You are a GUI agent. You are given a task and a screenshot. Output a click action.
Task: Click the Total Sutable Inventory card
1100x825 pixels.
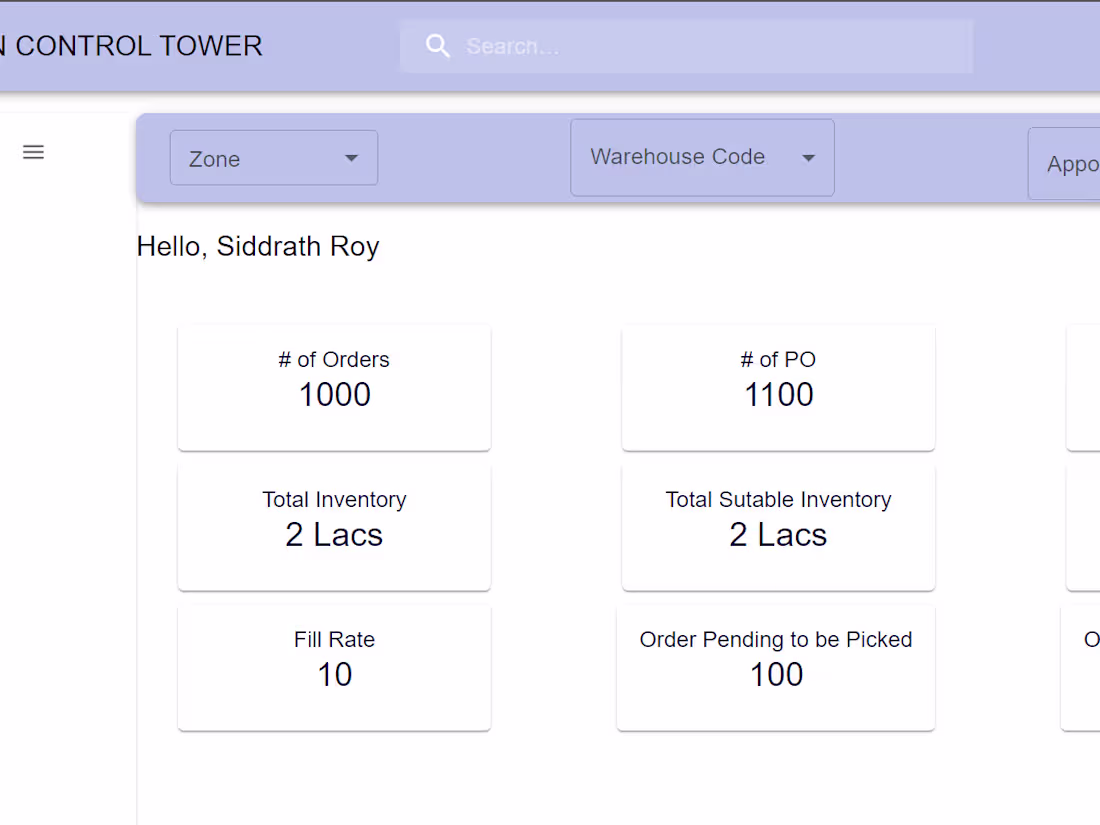pyautogui.click(x=778, y=527)
